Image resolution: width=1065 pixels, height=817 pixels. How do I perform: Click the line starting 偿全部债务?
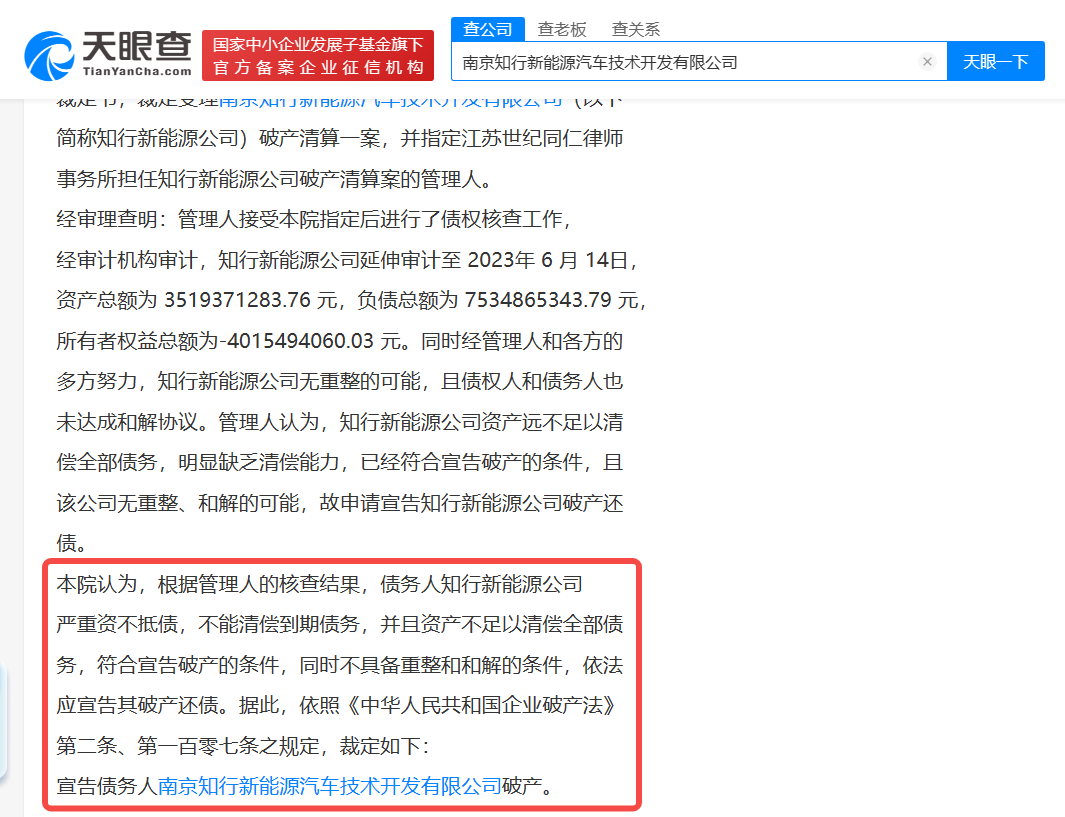coord(340,462)
